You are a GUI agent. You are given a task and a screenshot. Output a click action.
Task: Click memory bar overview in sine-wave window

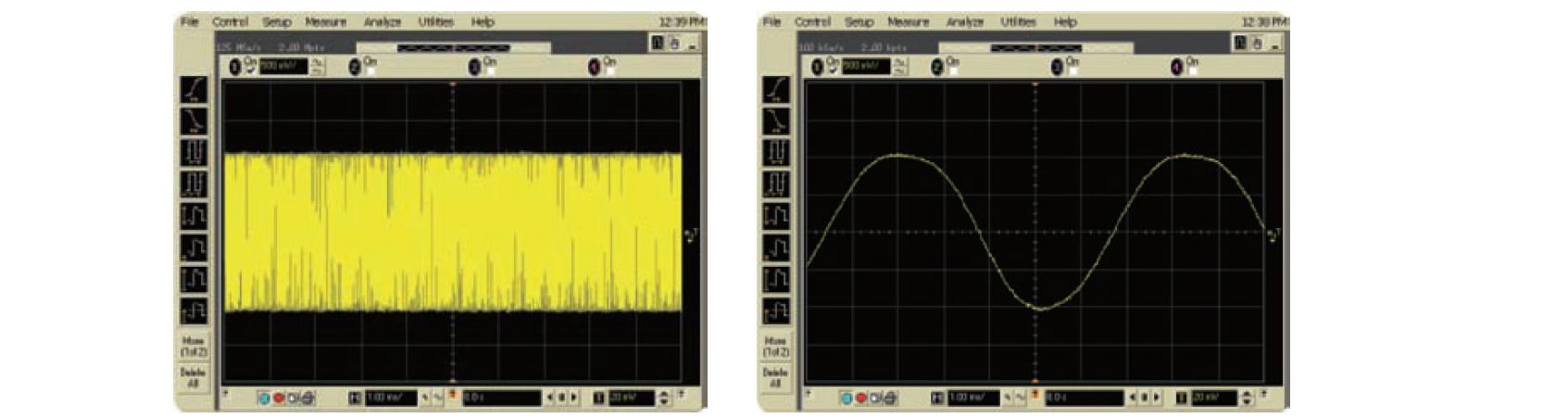1036,47
